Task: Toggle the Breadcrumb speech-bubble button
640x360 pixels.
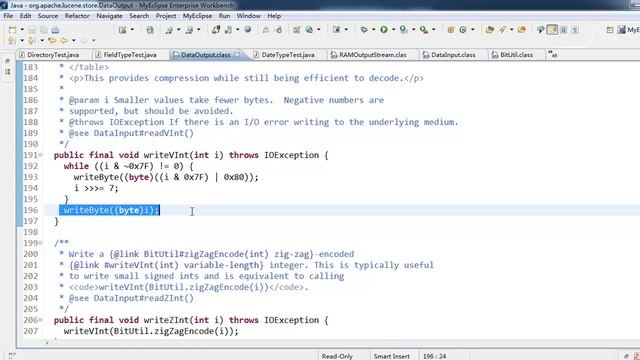Action: 541,30
